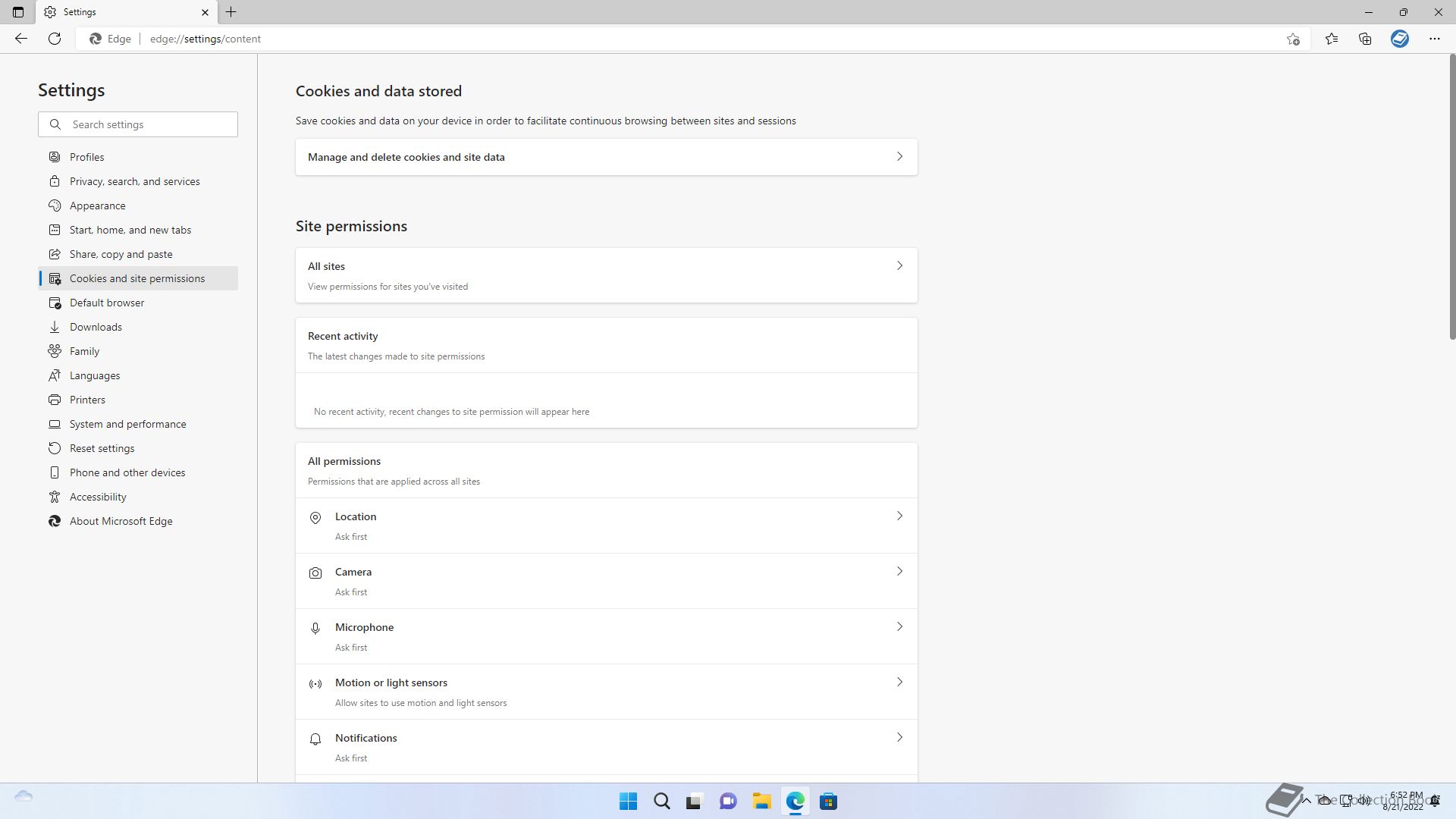Viewport: 1456px width, 819px height.
Task: Open Start, home, and new tabs
Action: (138, 230)
